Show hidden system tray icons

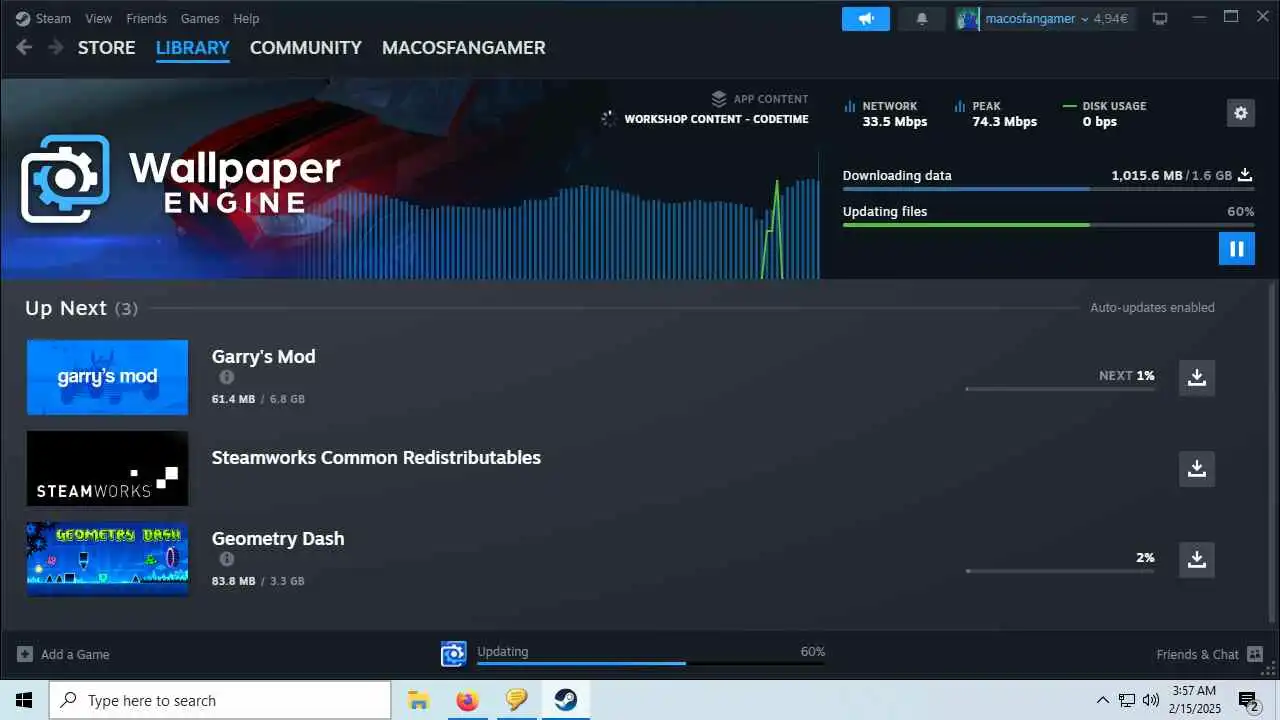(x=1103, y=700)
